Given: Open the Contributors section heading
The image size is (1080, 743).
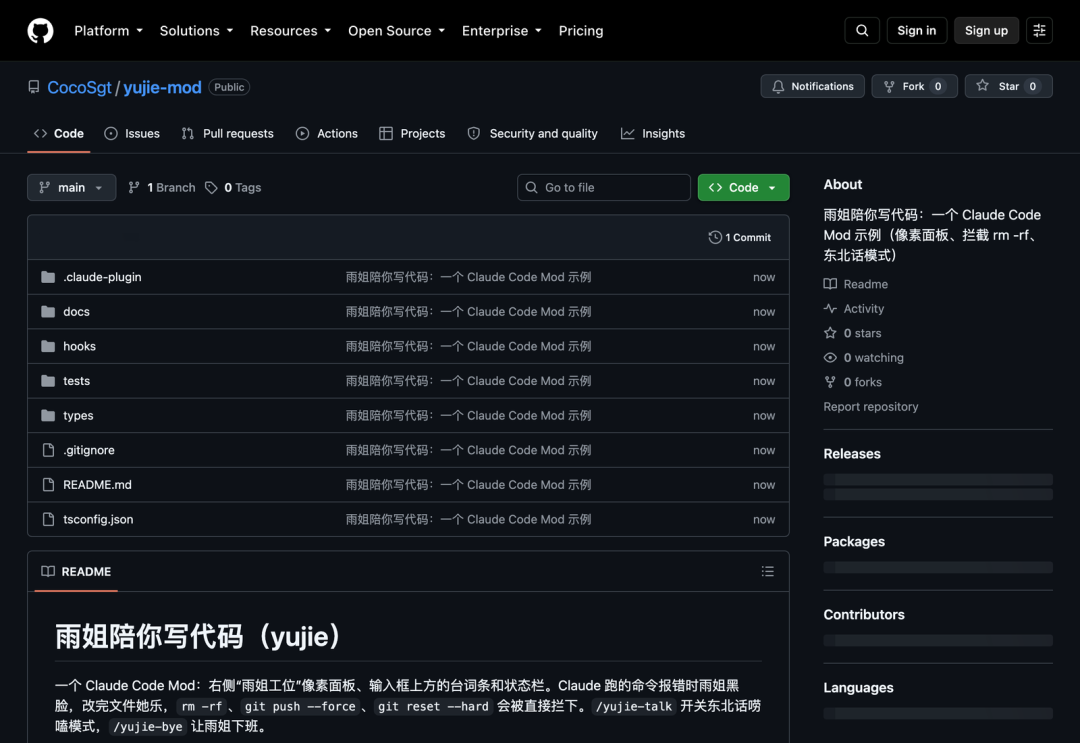Looking at the screenshot, I should pyautogui.click(x=864, y=614).
